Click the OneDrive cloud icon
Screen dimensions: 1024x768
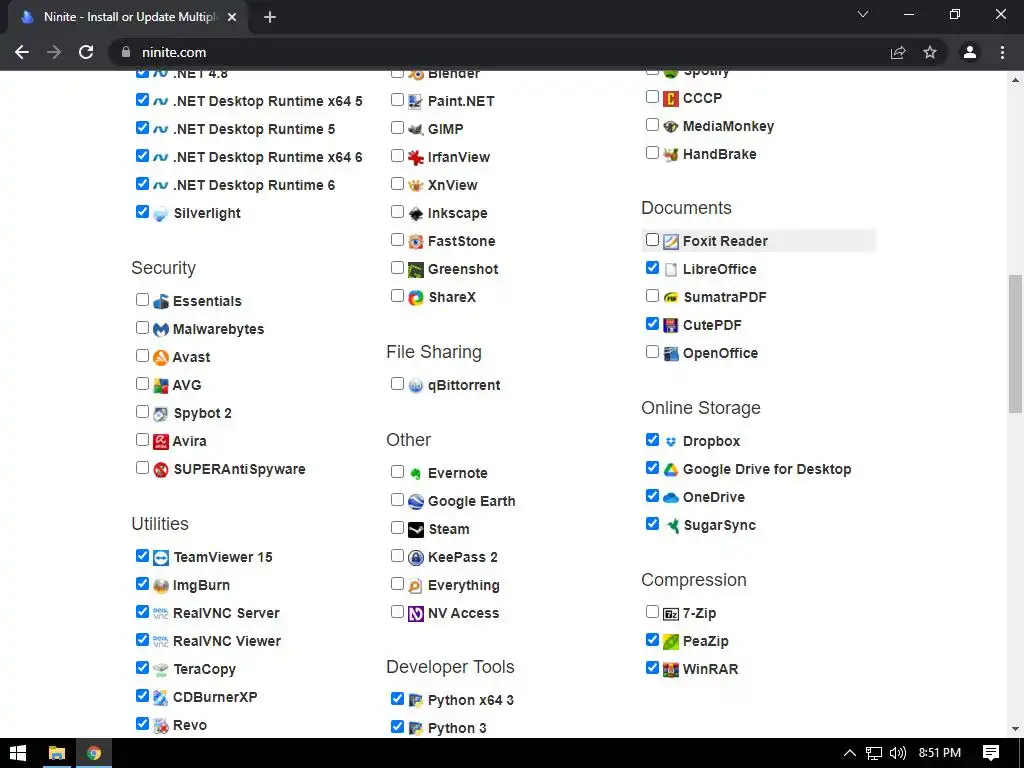tap(671, 498)
